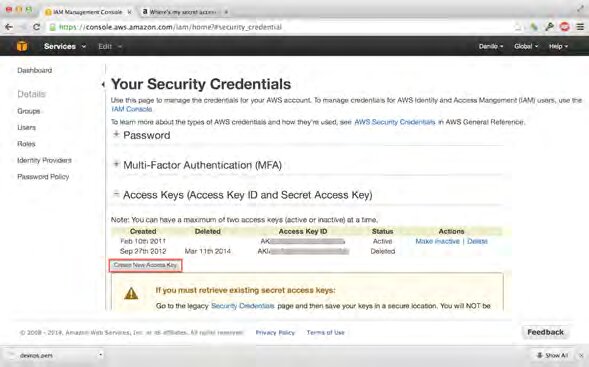The image size is (589, 367).
Task: Click the Feb 10th 2011 created date
Action: click(x=143, y=241)
